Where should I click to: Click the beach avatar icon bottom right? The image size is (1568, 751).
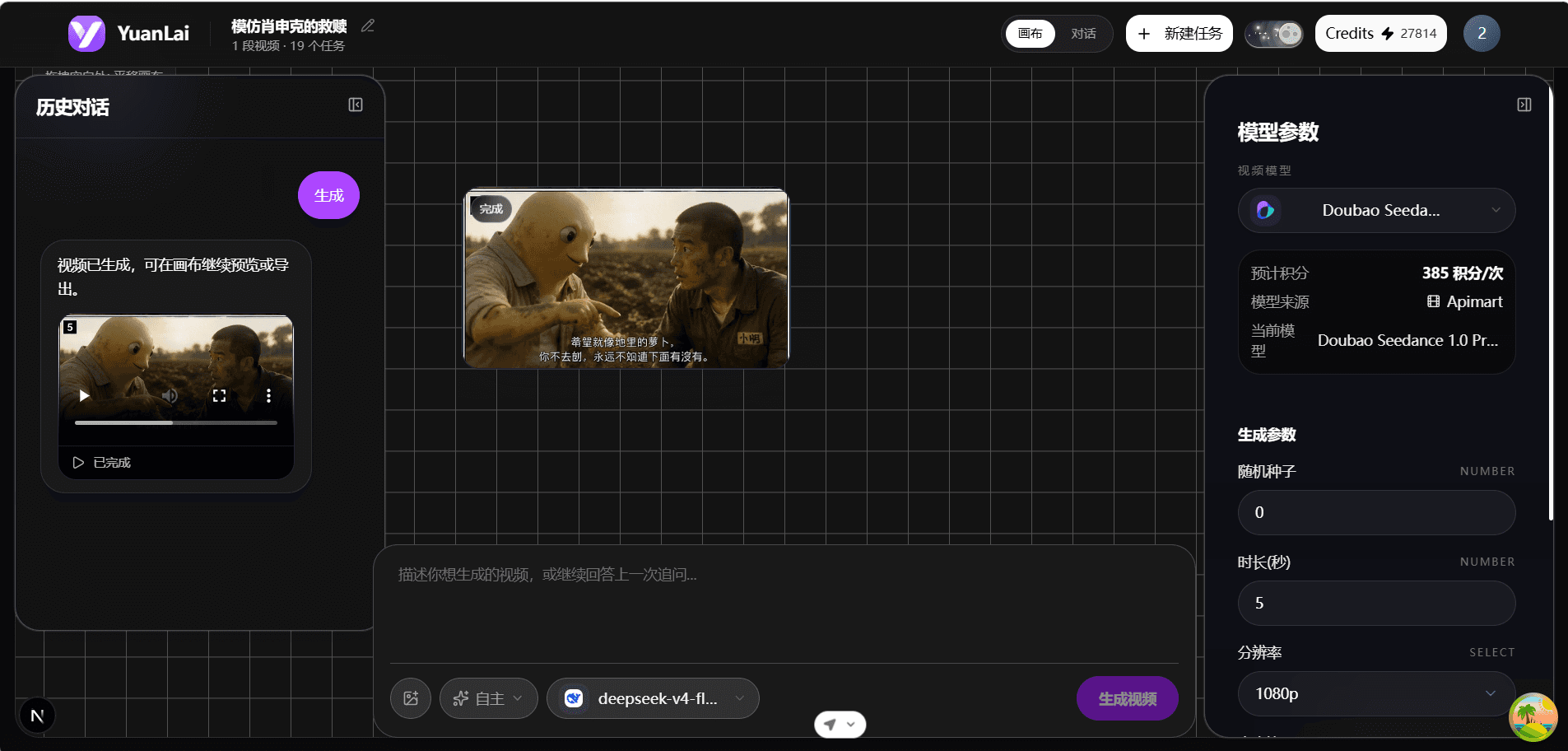click(x=1533, y=716)
